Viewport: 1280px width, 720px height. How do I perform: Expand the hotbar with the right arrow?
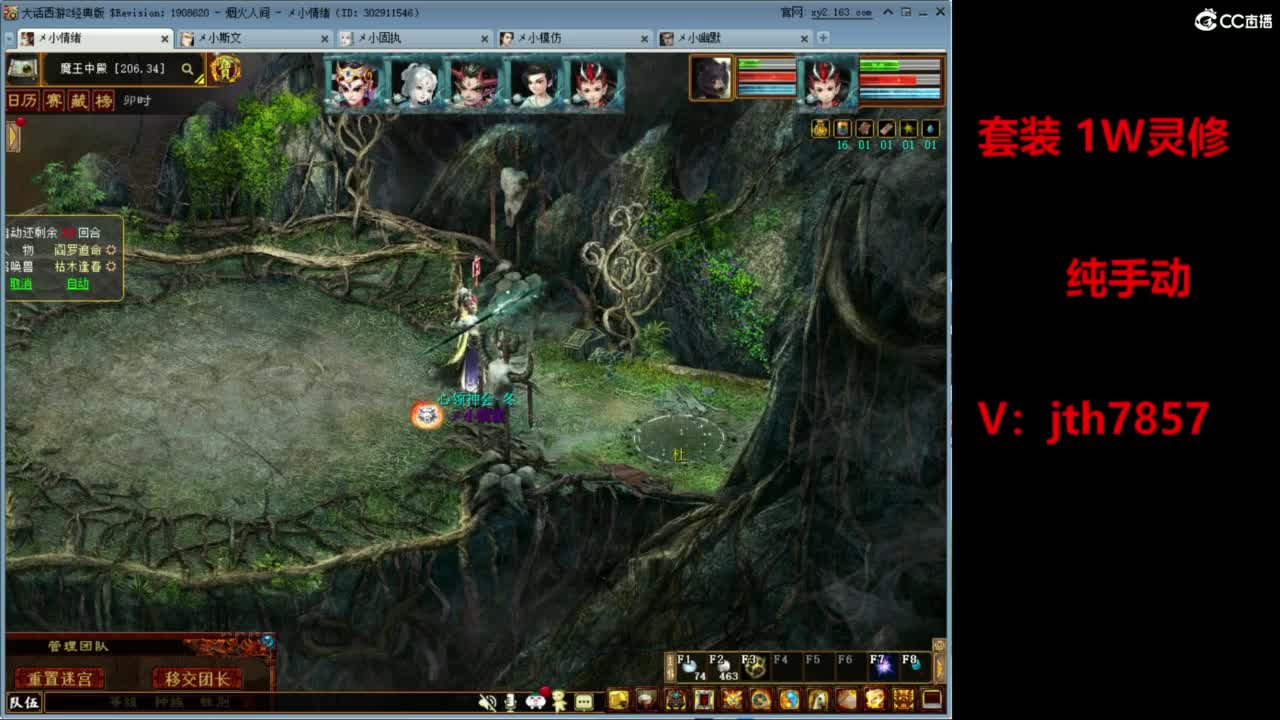click(939, 669)
